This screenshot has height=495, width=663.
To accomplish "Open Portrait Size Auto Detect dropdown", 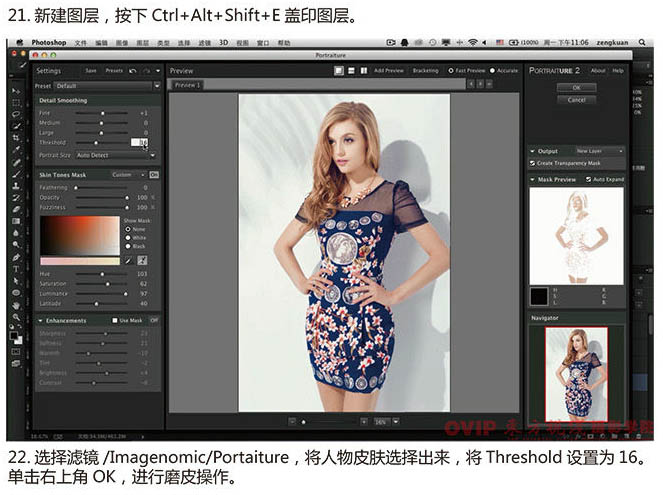I will click(x=115, y=155).
